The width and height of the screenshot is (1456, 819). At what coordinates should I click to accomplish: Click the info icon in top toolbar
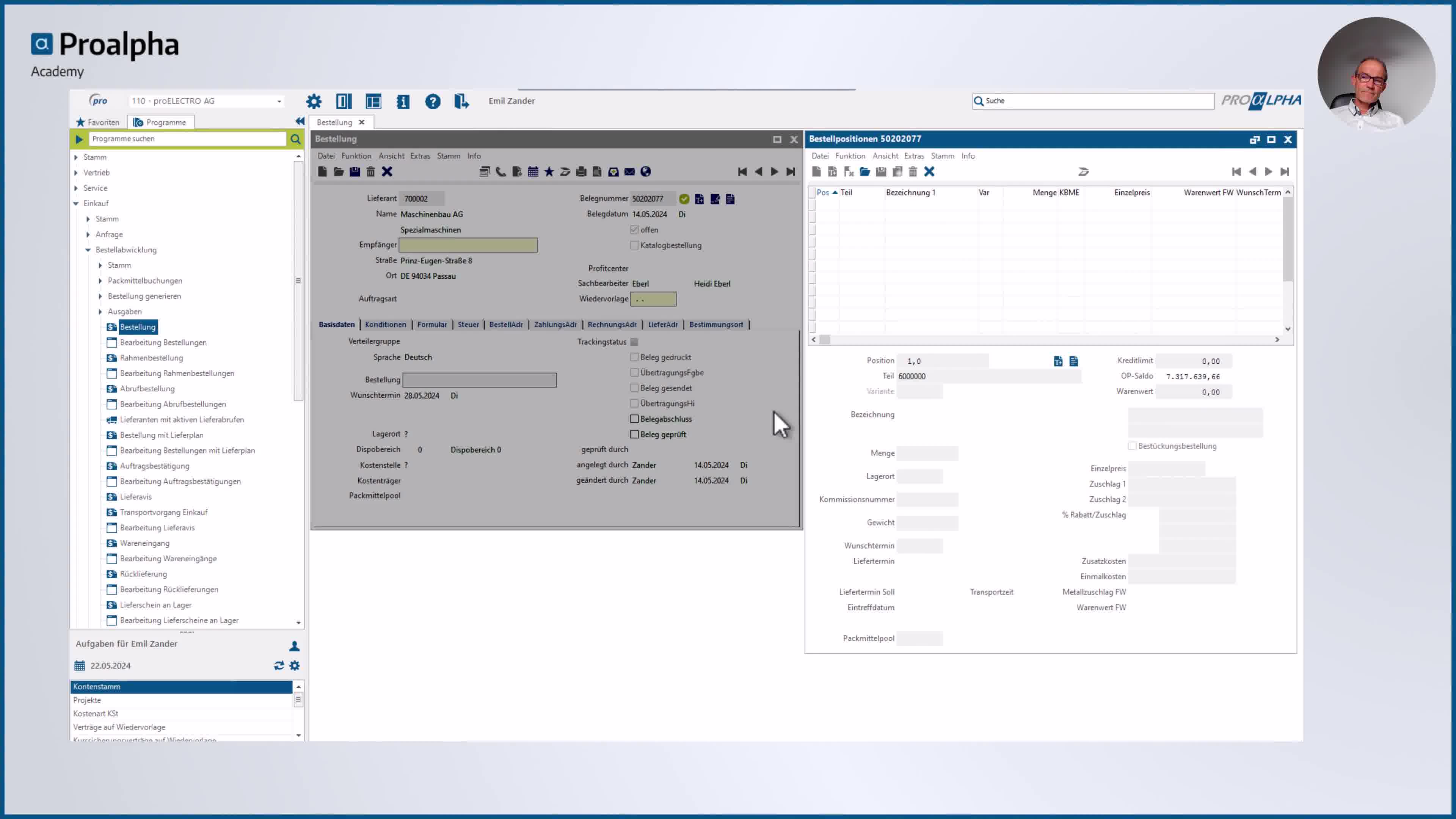coord(403,101)
